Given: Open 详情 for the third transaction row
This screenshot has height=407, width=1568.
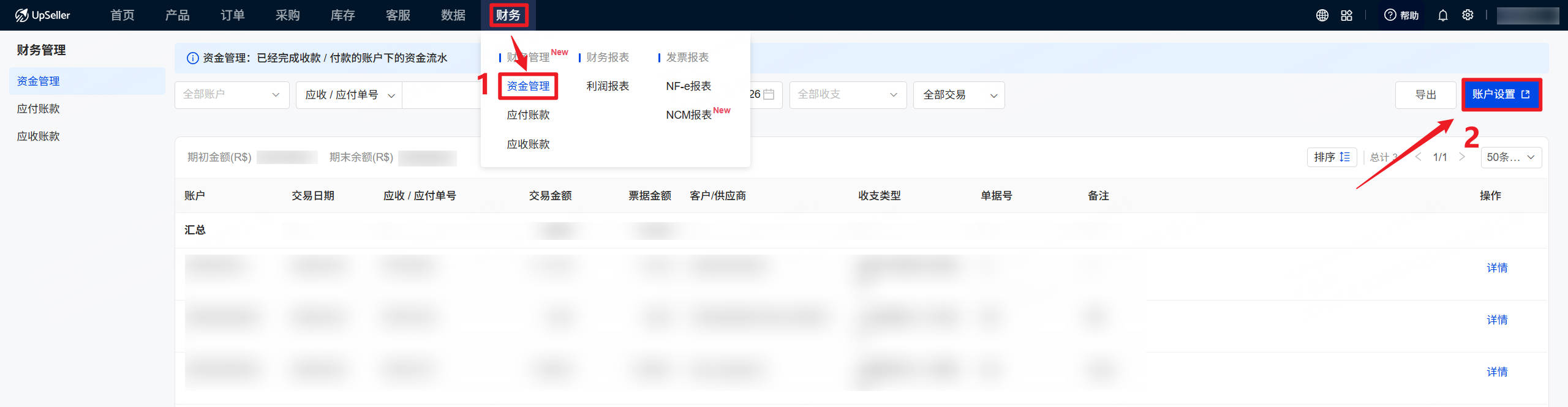Looking at the screenshot, I should [x=1497, y=372].
